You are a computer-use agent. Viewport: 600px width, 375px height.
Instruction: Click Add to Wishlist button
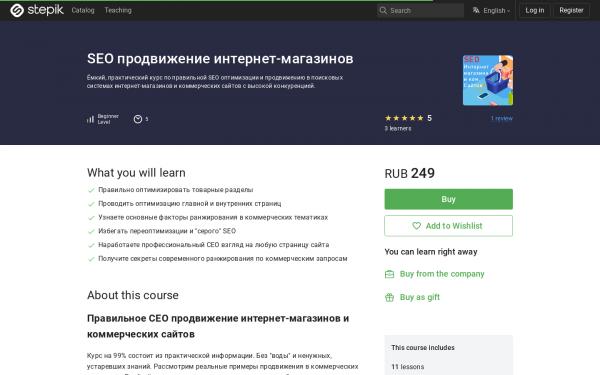pyautogui.click(x=448, y=226)
